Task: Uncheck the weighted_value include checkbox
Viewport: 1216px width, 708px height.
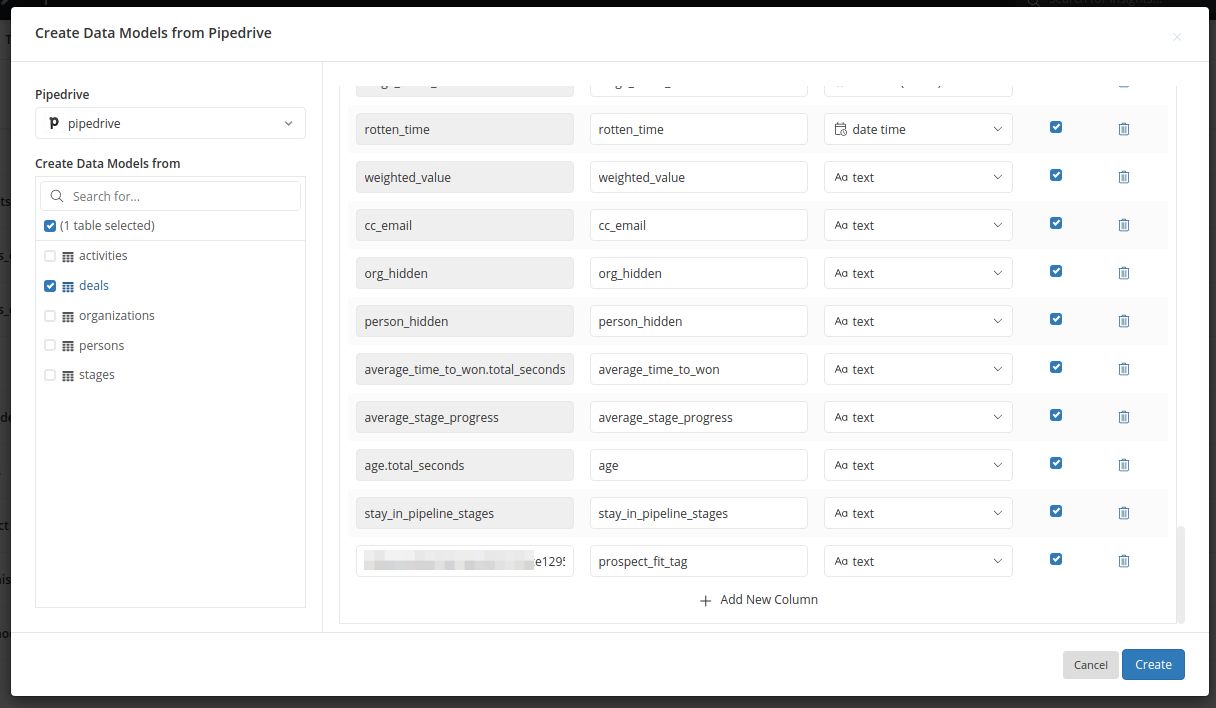Action: (1056, 175)
